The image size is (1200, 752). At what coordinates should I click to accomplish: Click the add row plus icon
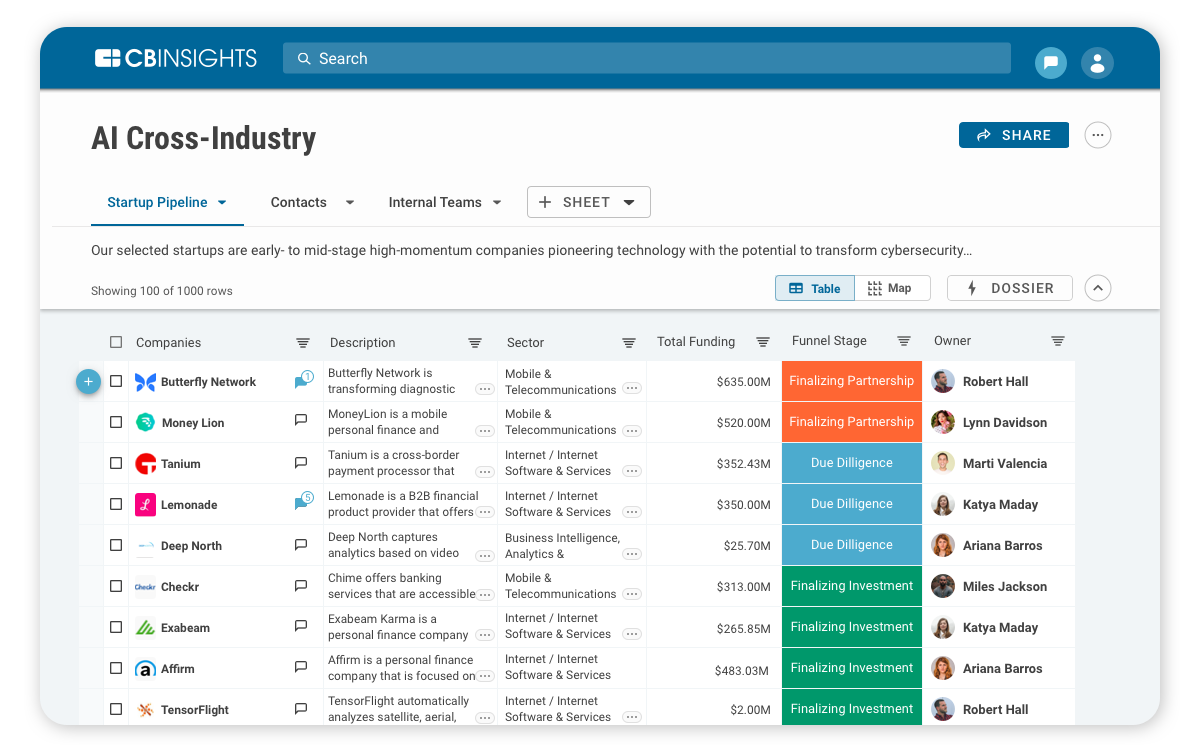pos(88,381)
